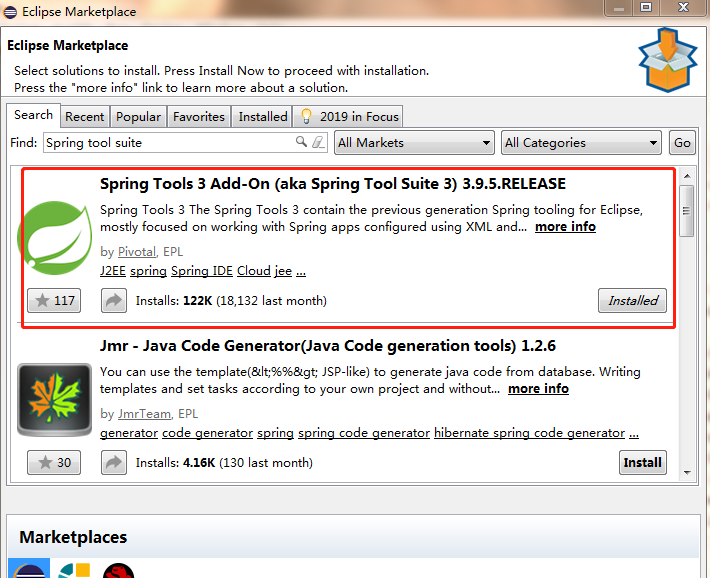
Task: Click the Spring IDE tag link
Action: tap(202, 271)
